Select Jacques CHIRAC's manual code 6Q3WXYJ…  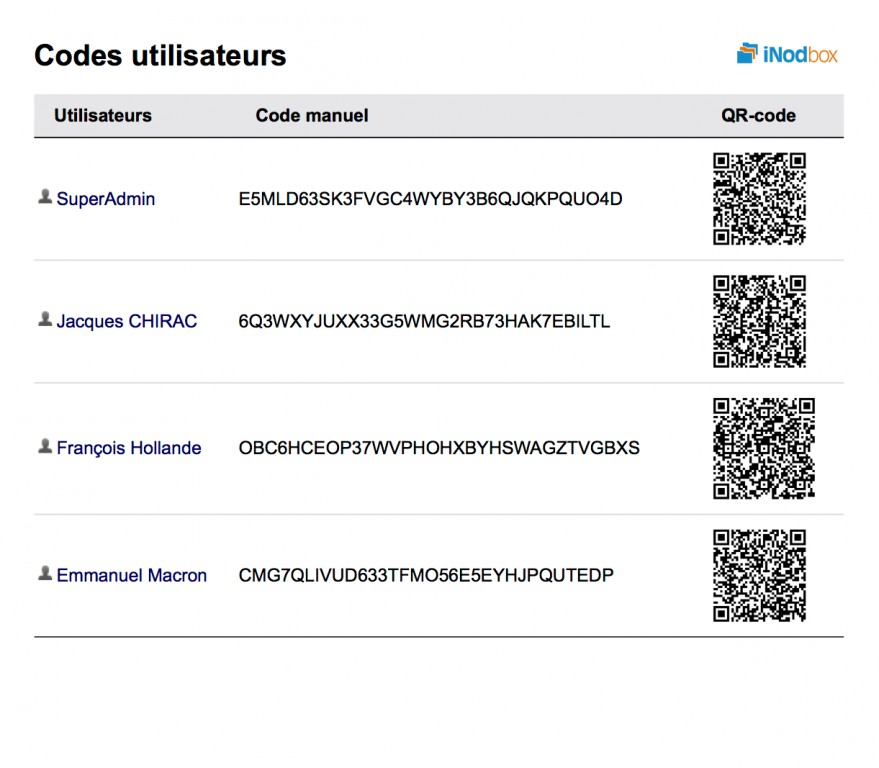(424, 321)
